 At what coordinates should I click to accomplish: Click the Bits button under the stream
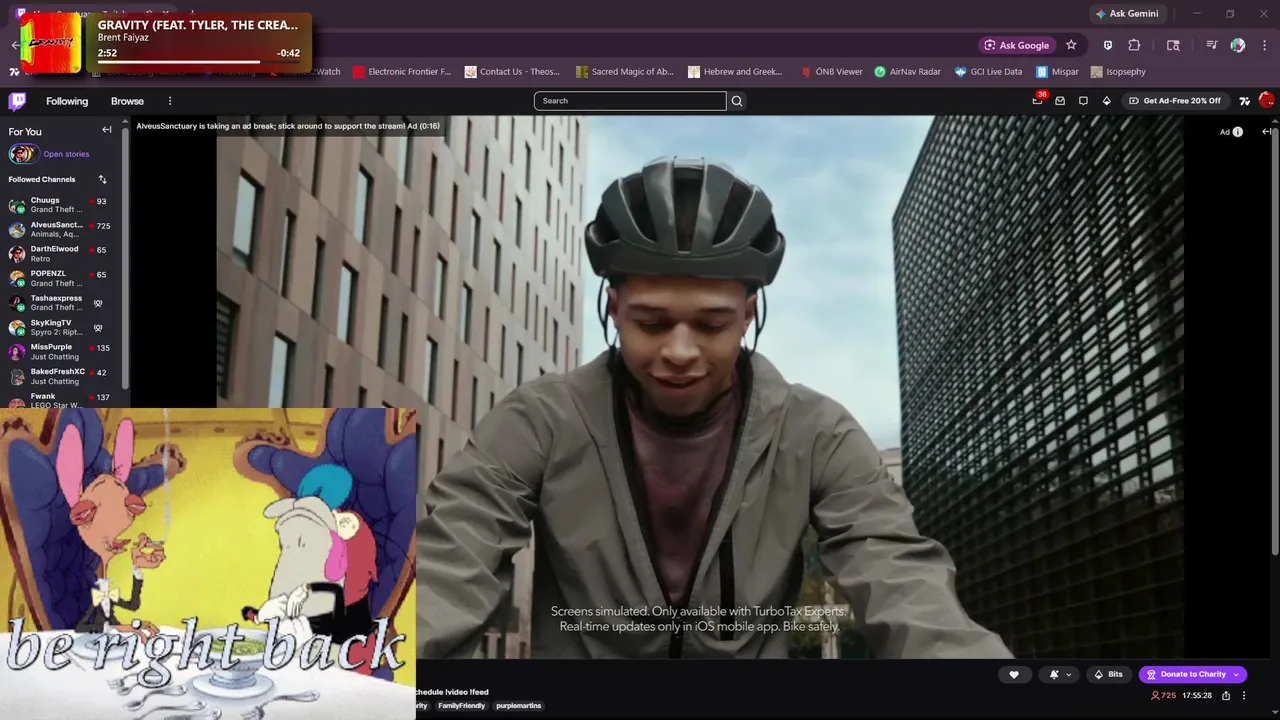(1108, 674)
